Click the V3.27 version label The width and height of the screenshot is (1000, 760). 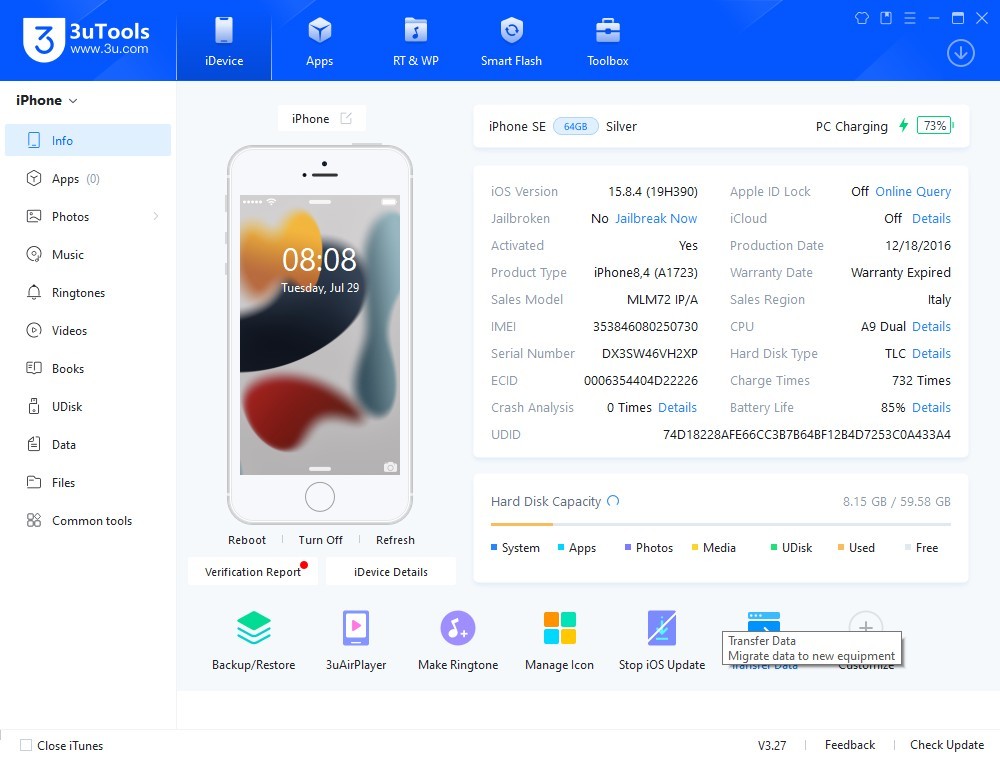click(x=772, y=745)
